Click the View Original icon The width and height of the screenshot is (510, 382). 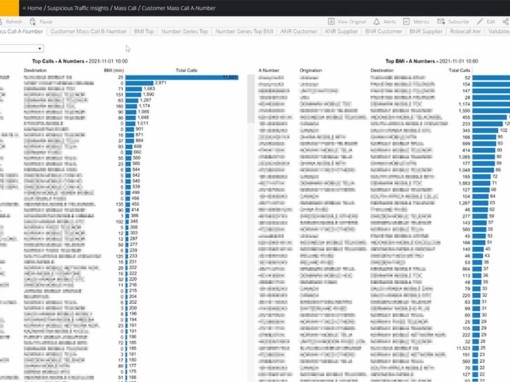(x=331, y=22)
